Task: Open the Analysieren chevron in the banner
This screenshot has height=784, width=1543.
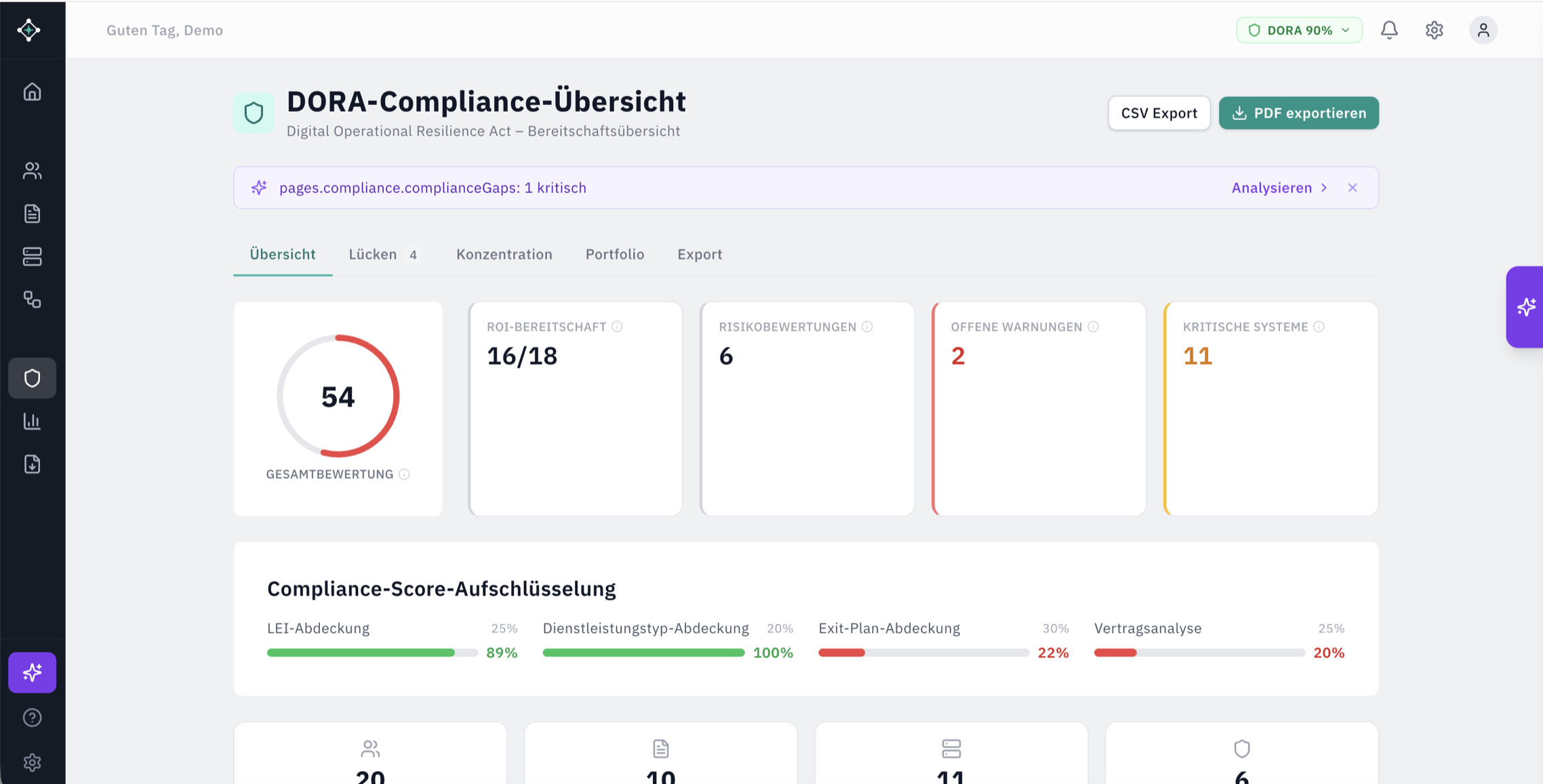Action: [1323, 188]
